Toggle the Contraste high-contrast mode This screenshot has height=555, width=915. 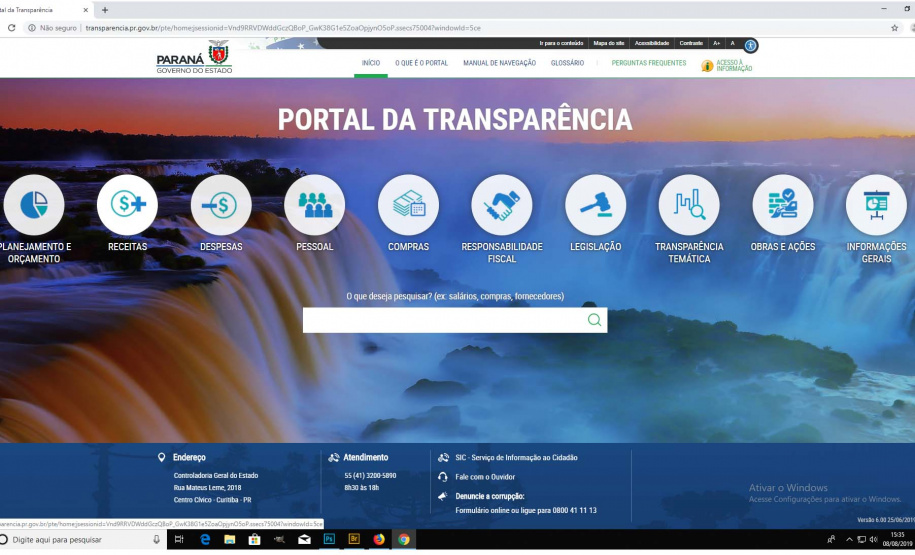pyautogui.click(x=691, y=43)
